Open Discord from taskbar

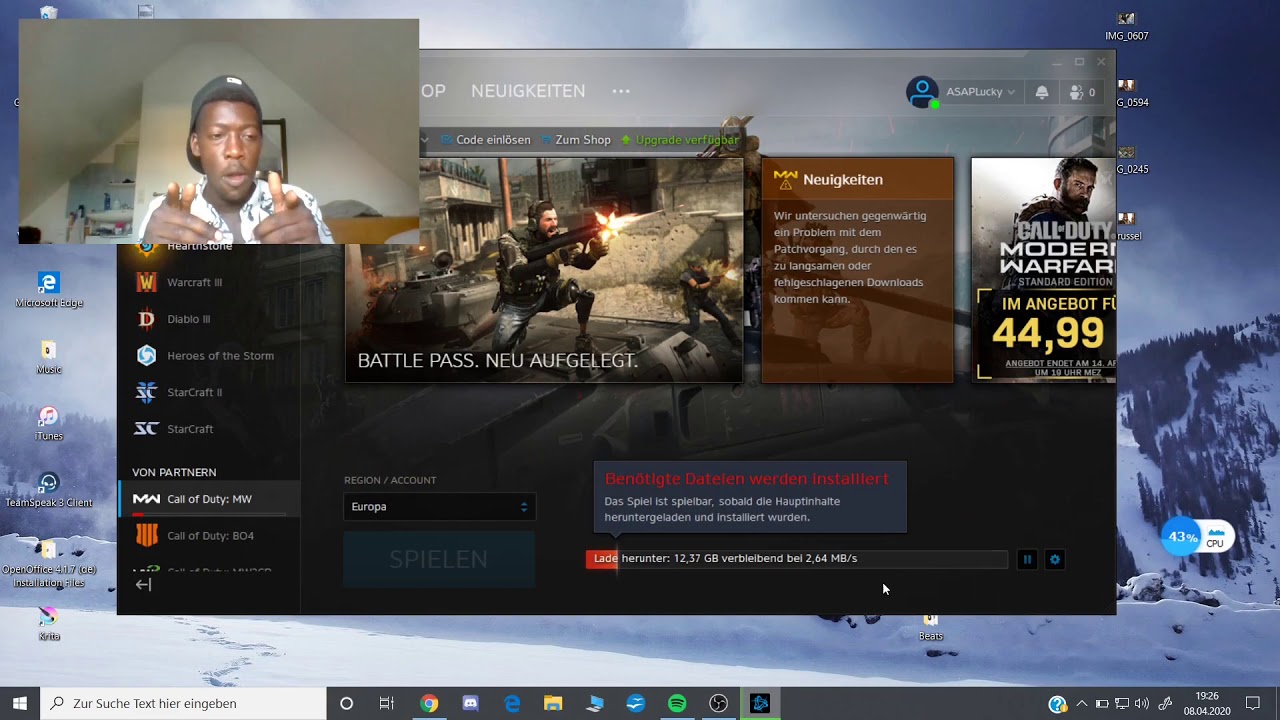pyautogui.click(x=470, y=704)
